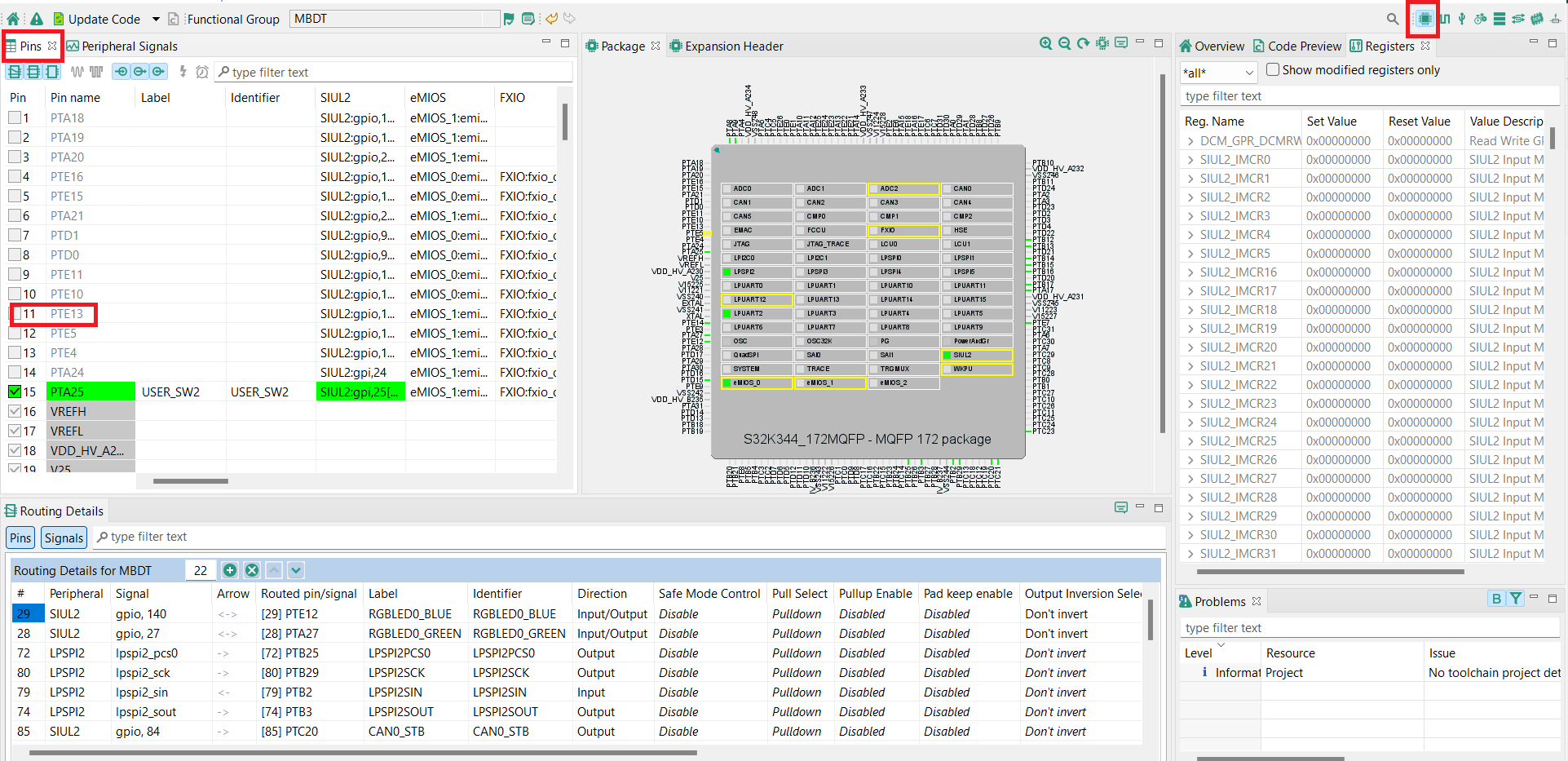
Task: Click the Update Code button
Action: 96,19
